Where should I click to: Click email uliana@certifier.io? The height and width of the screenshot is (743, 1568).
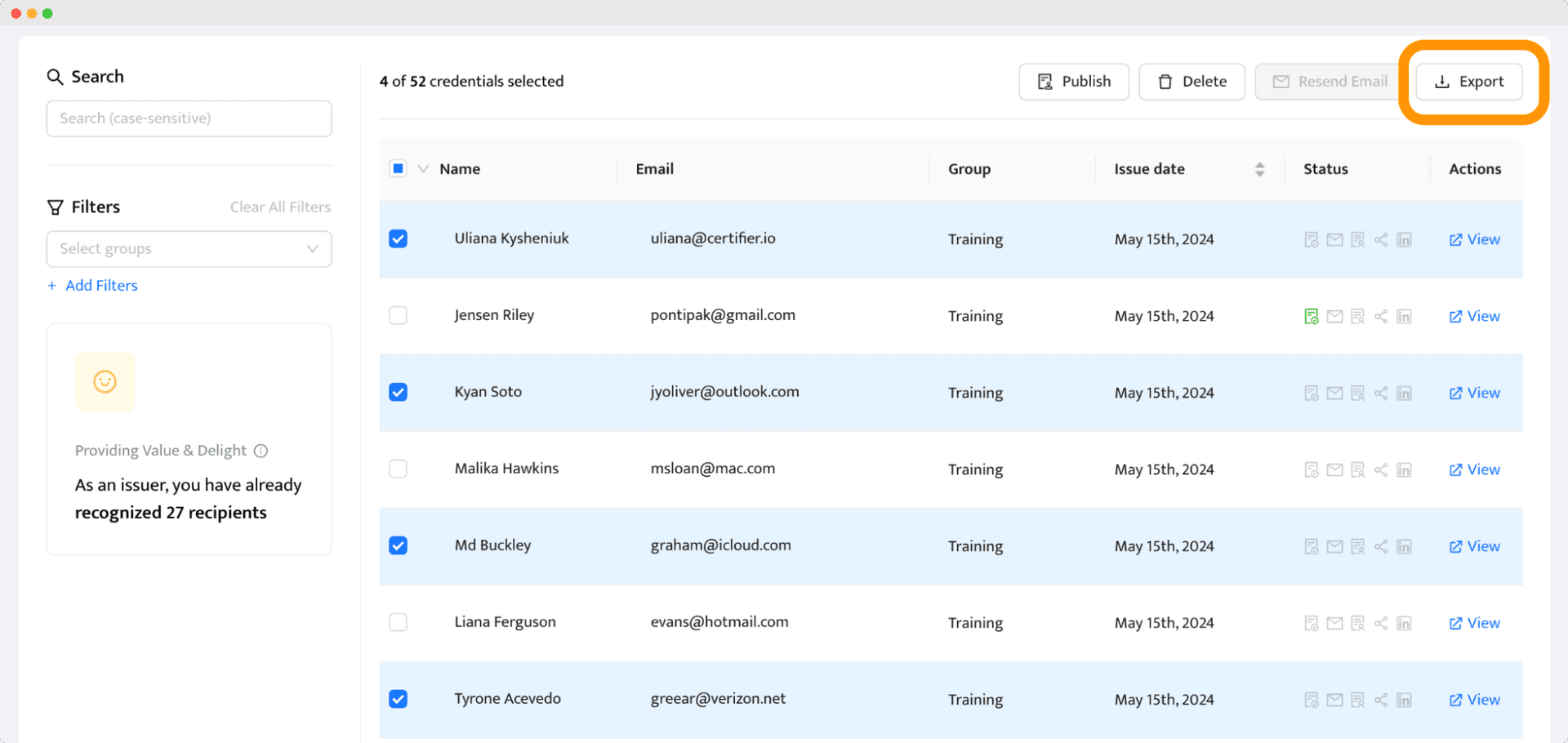pos(713,238)
